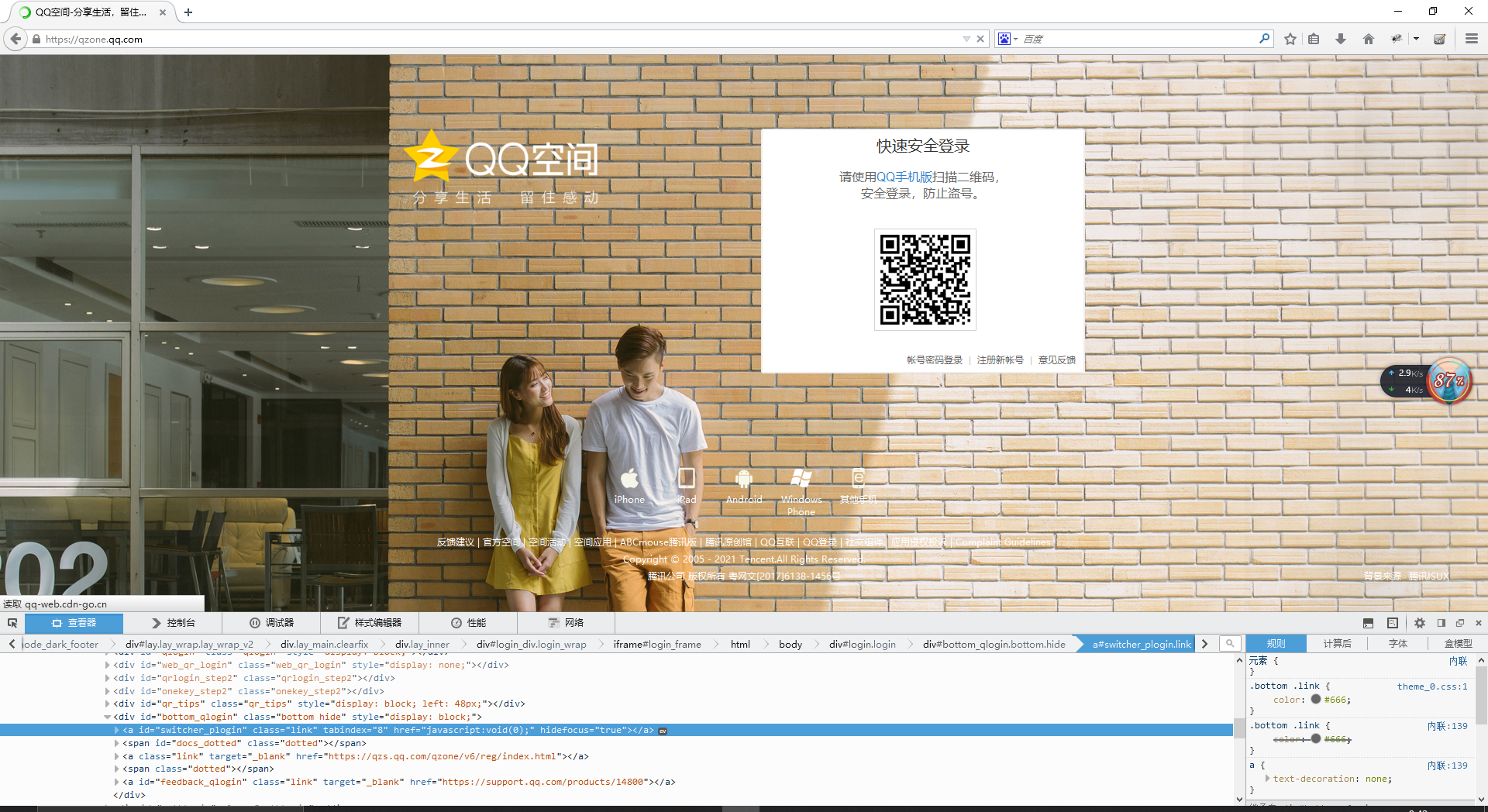Expand the docs_dotted span node

pos(117,744)
